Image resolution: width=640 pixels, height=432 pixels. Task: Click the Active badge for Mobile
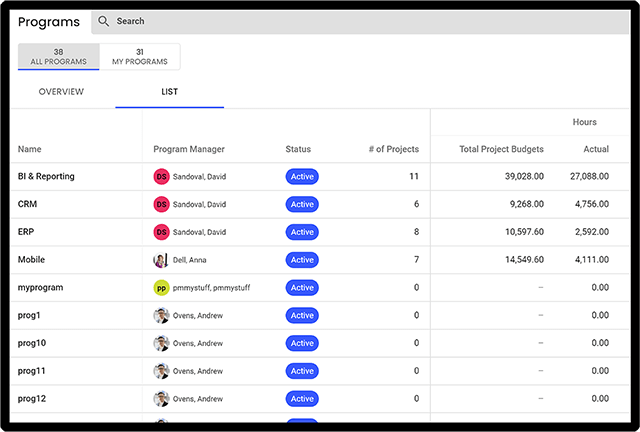pos(302,260)
